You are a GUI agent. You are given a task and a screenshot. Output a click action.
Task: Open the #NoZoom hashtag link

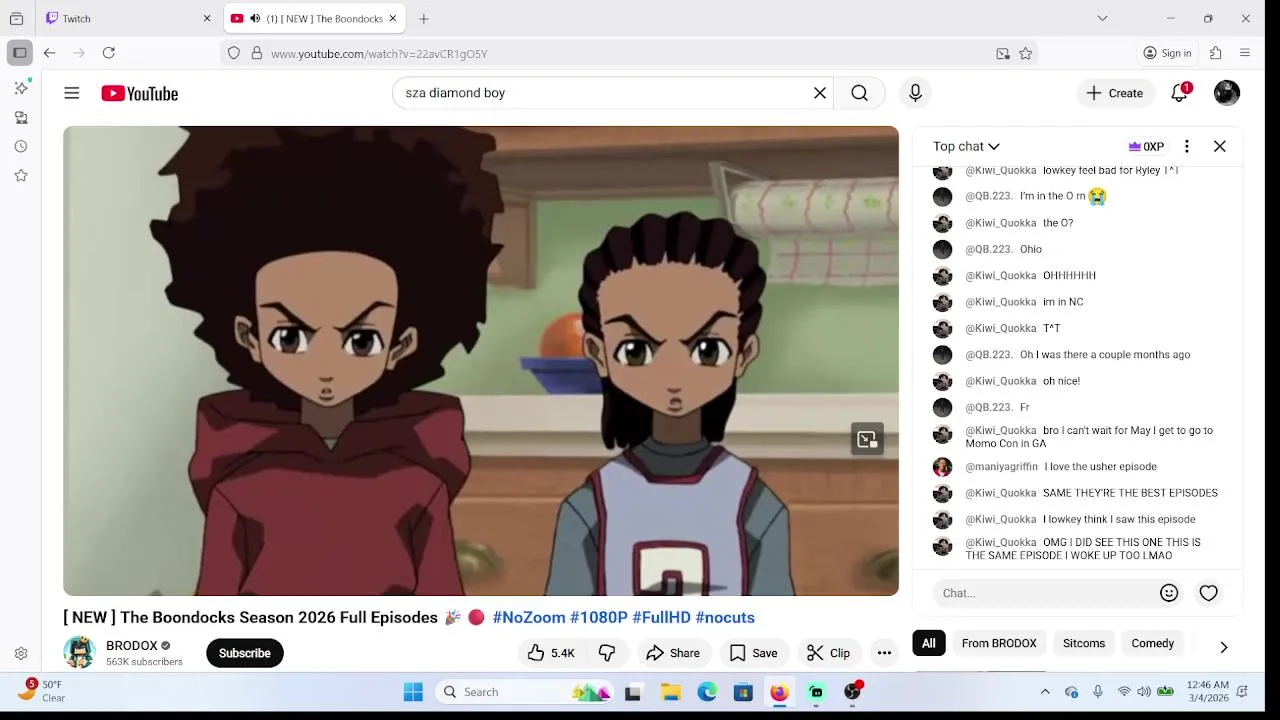[529, 618]
